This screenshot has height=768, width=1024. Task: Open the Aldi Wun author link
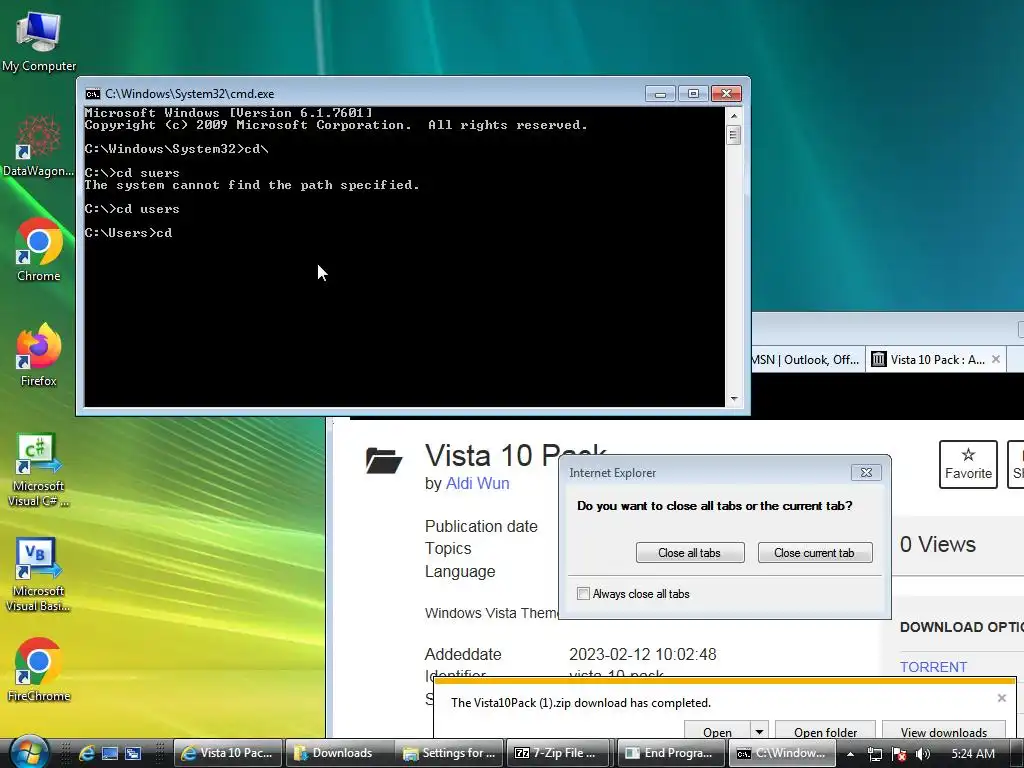coord(477,483)
